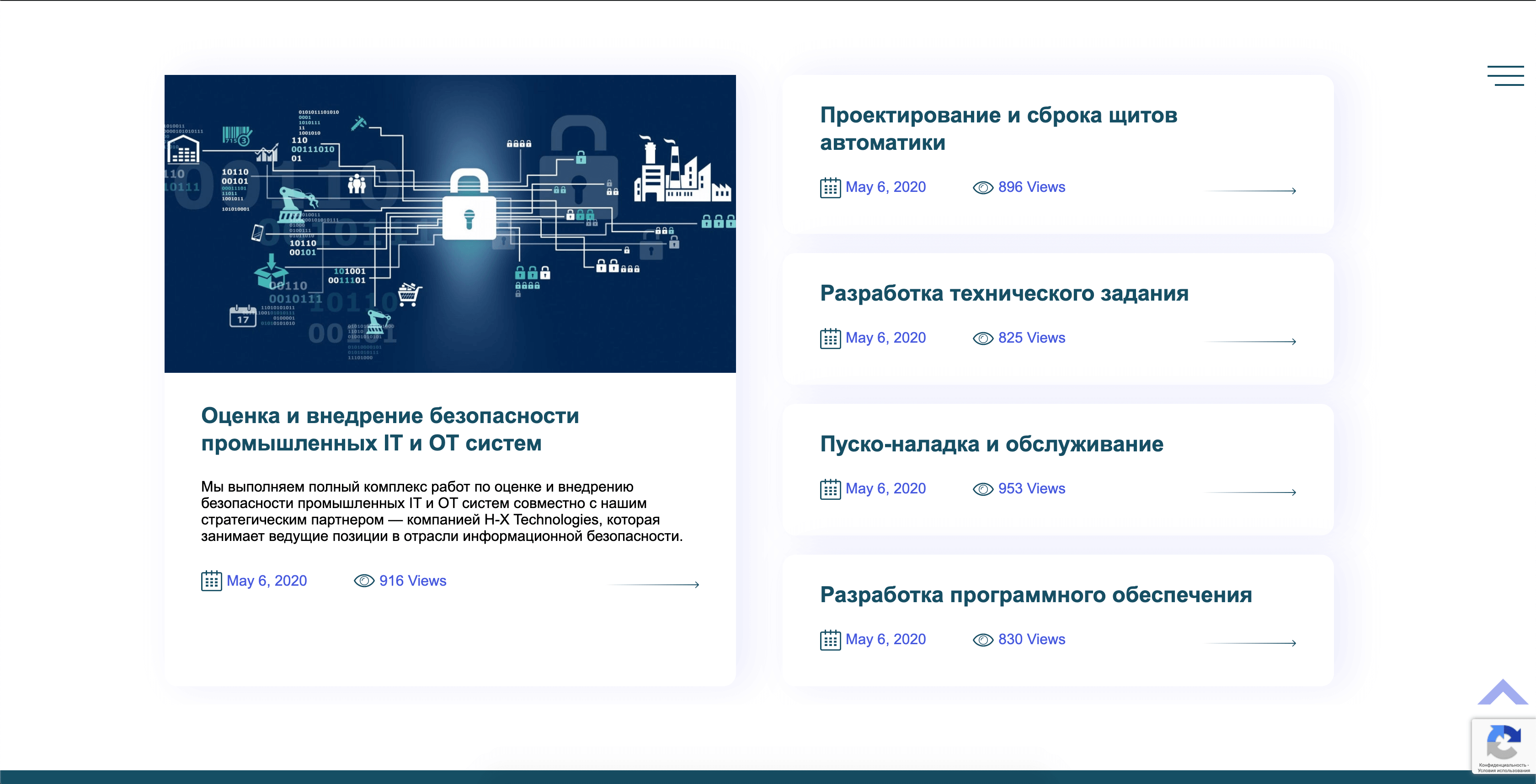Follow the arrow on Разработка технического задания card

pyautogui.click(x=1251, y=341)
